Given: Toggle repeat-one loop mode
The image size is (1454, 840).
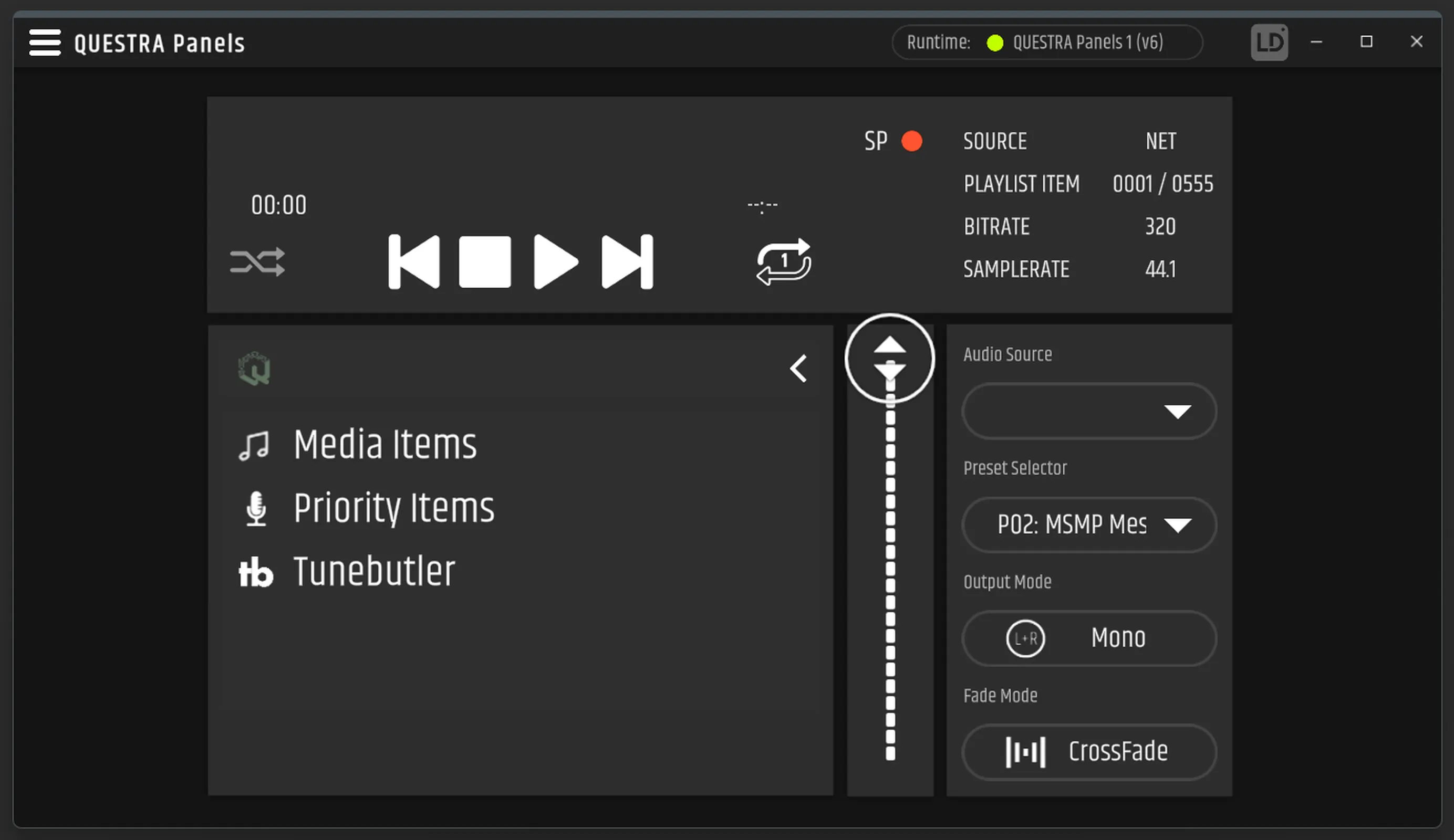Looking at the screenshot, I should [784, 262].
